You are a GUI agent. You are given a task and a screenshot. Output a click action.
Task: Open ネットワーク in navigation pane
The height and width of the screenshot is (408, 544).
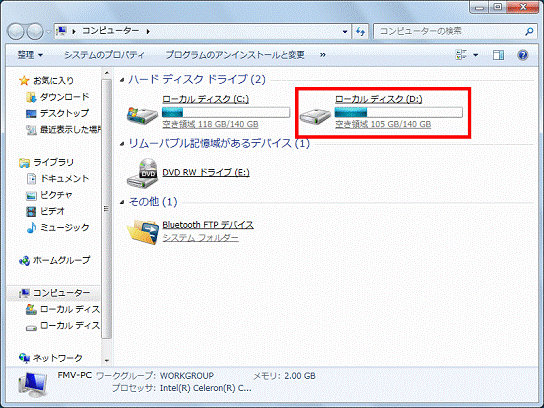pos(58,358)
